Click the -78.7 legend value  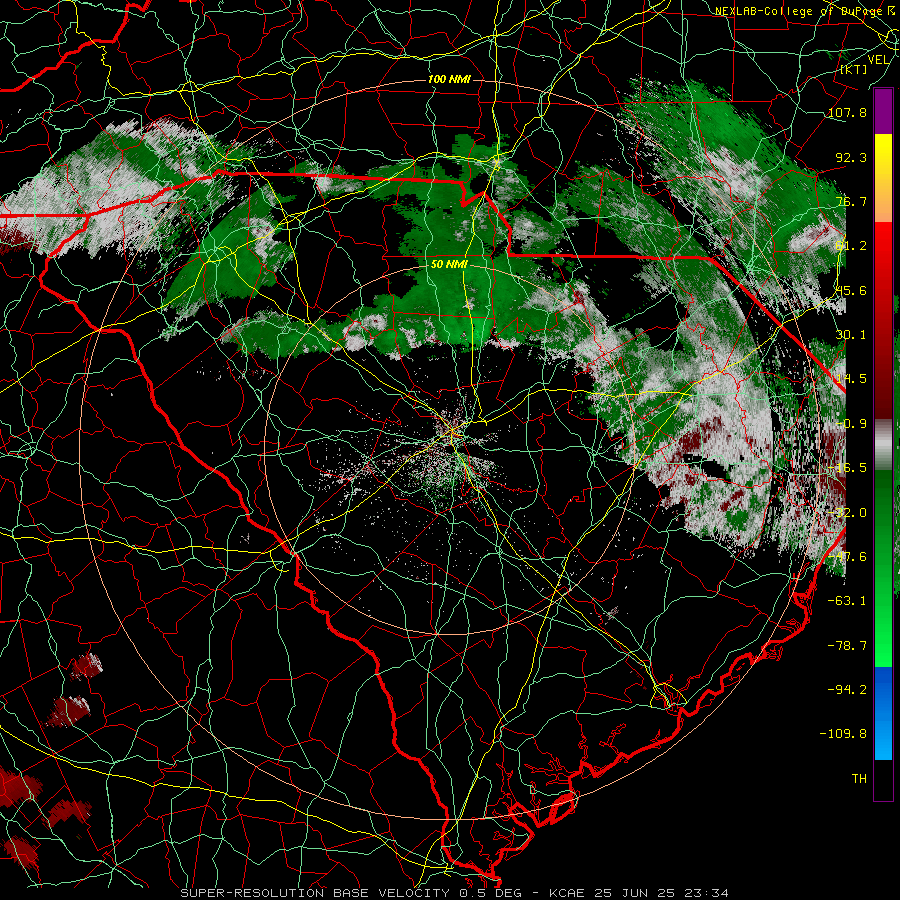[x=847, y=646]
